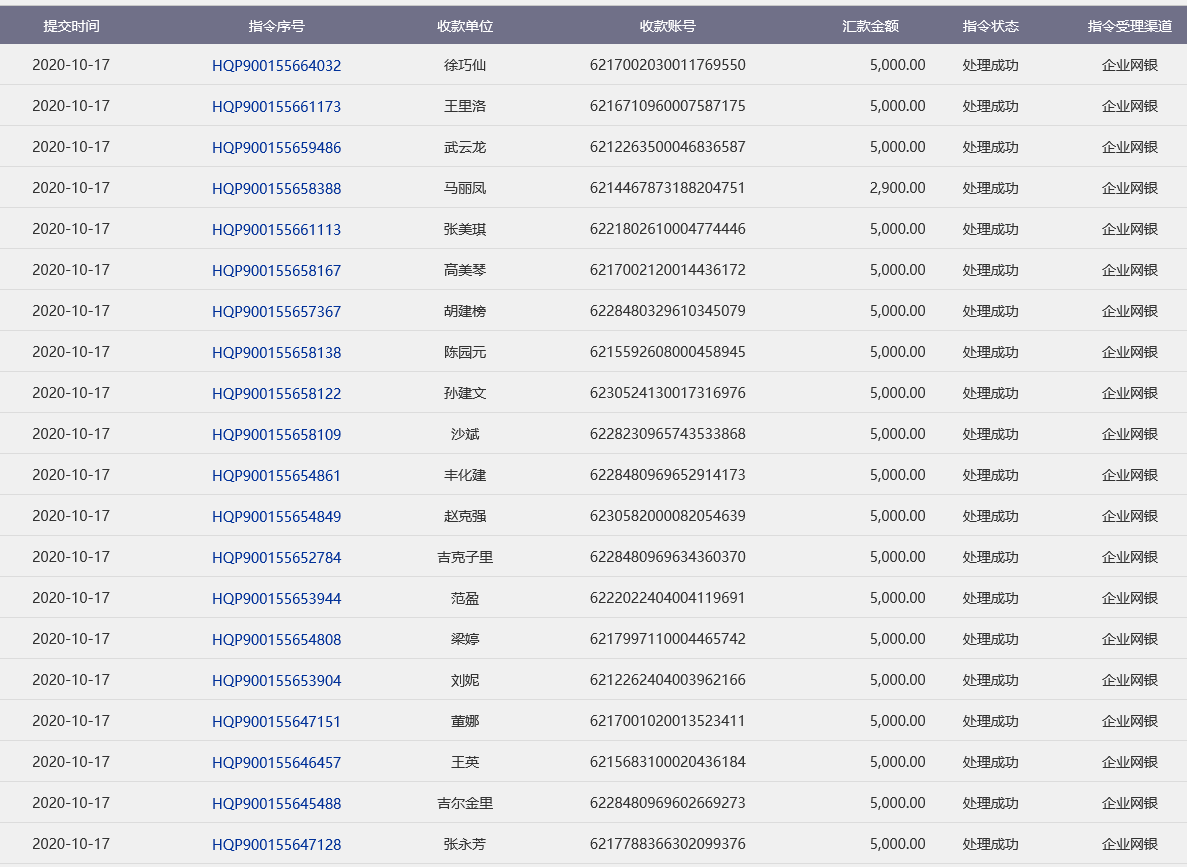The height and width of the screenshot is (867, 1187).
Task: View instruction HQP900155652784
Action: pyautogui.click(x=276, y=558)
